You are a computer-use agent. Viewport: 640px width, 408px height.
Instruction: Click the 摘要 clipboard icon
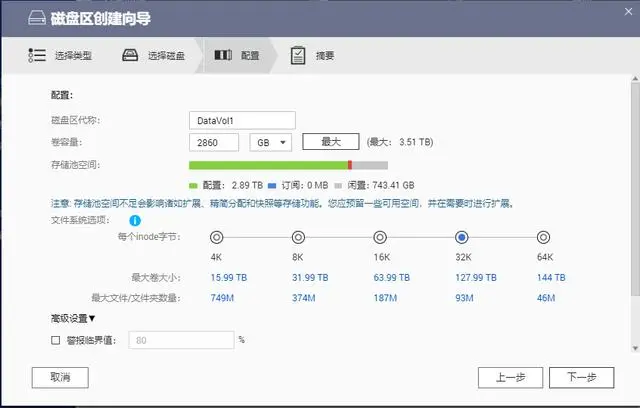coord(298,55)
